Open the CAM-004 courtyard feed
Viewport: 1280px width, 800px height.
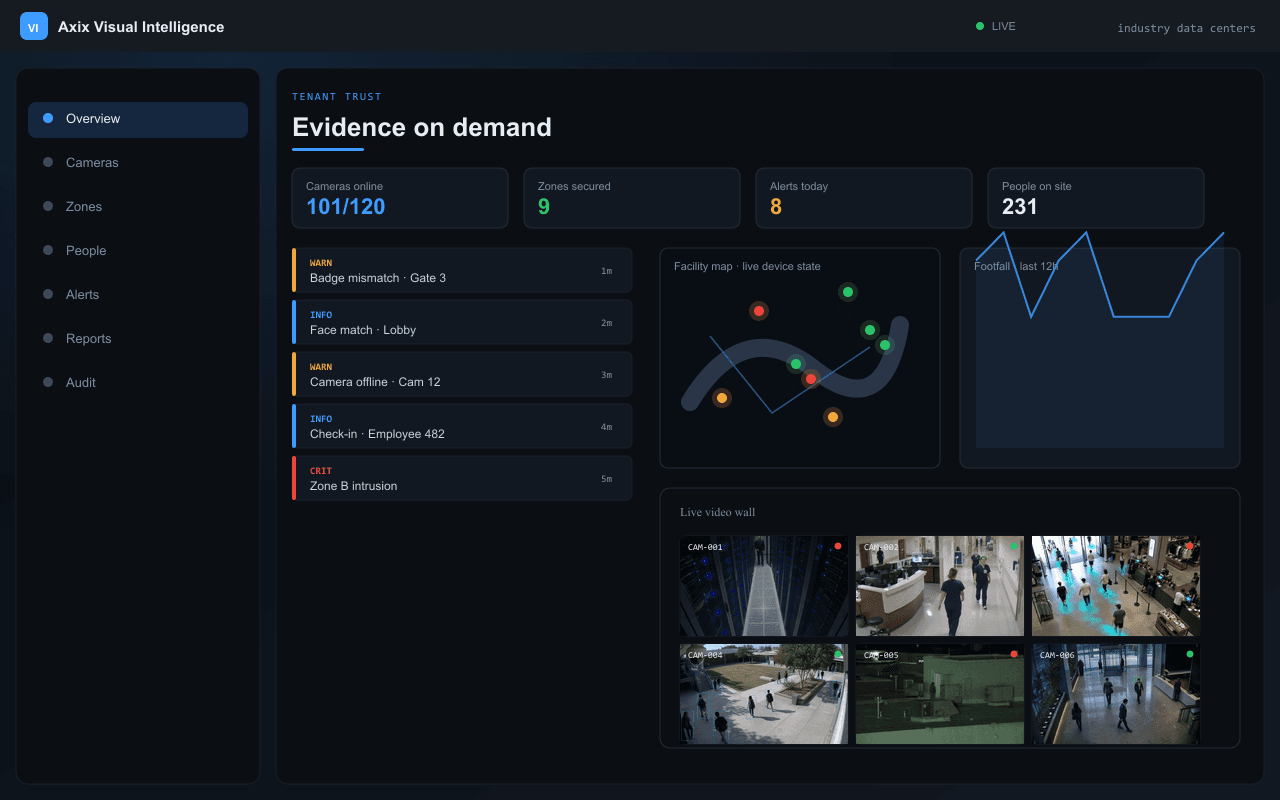pyautogui.click(x=764, y=694)
